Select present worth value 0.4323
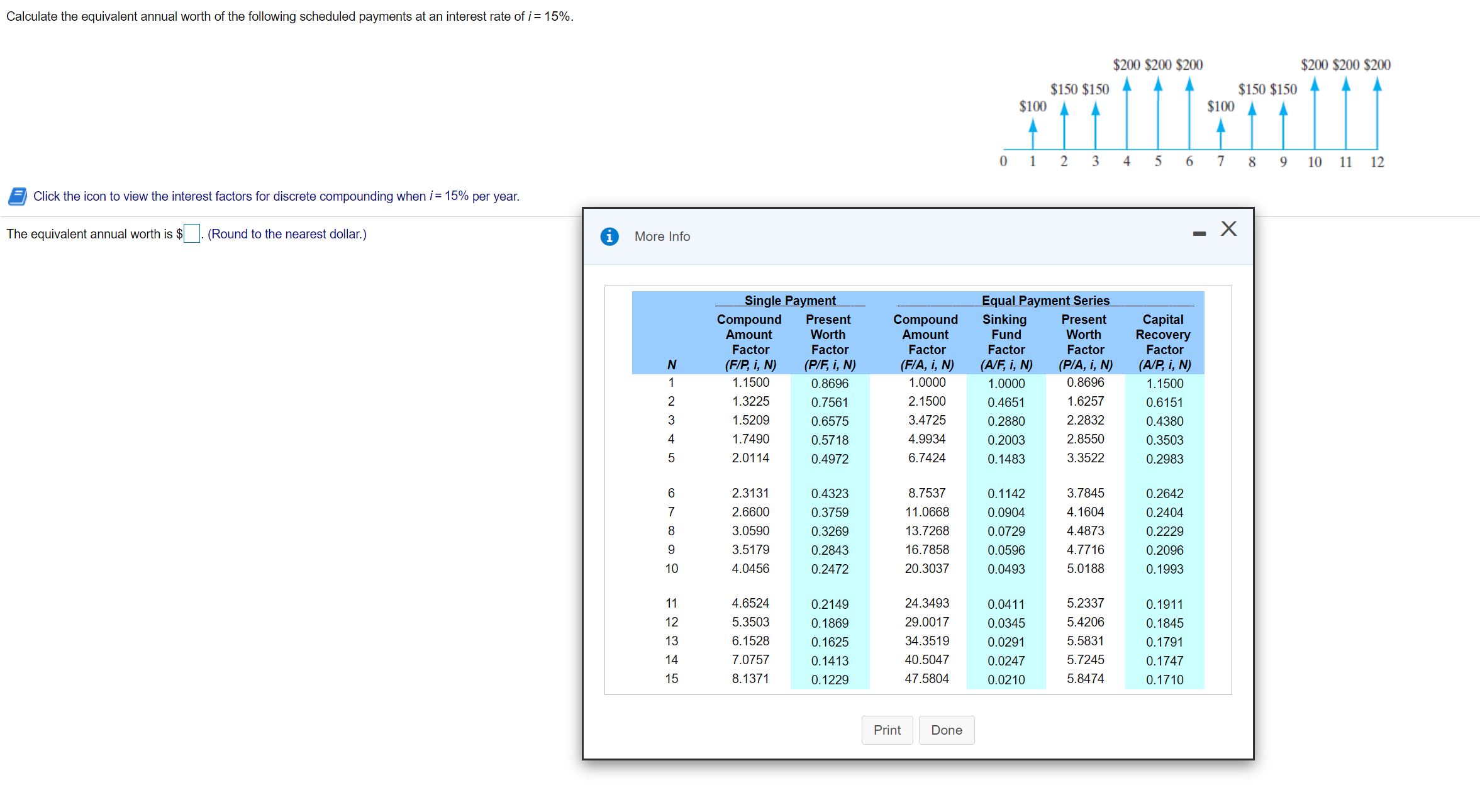 [830, 494]
